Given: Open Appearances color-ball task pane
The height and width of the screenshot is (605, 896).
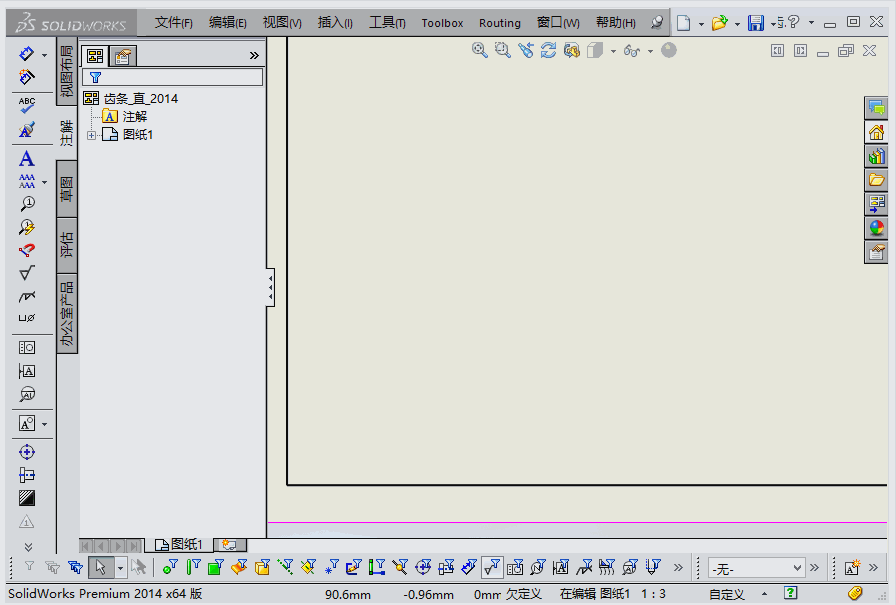Looking at the screenshot, I should pyautogui.click(x=876, y=228).
